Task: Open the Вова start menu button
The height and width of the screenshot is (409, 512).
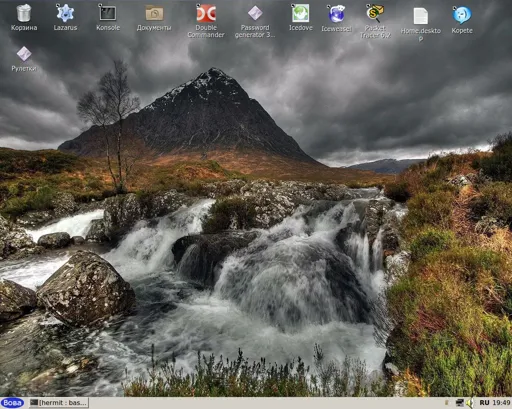Action: click(12, 403)
